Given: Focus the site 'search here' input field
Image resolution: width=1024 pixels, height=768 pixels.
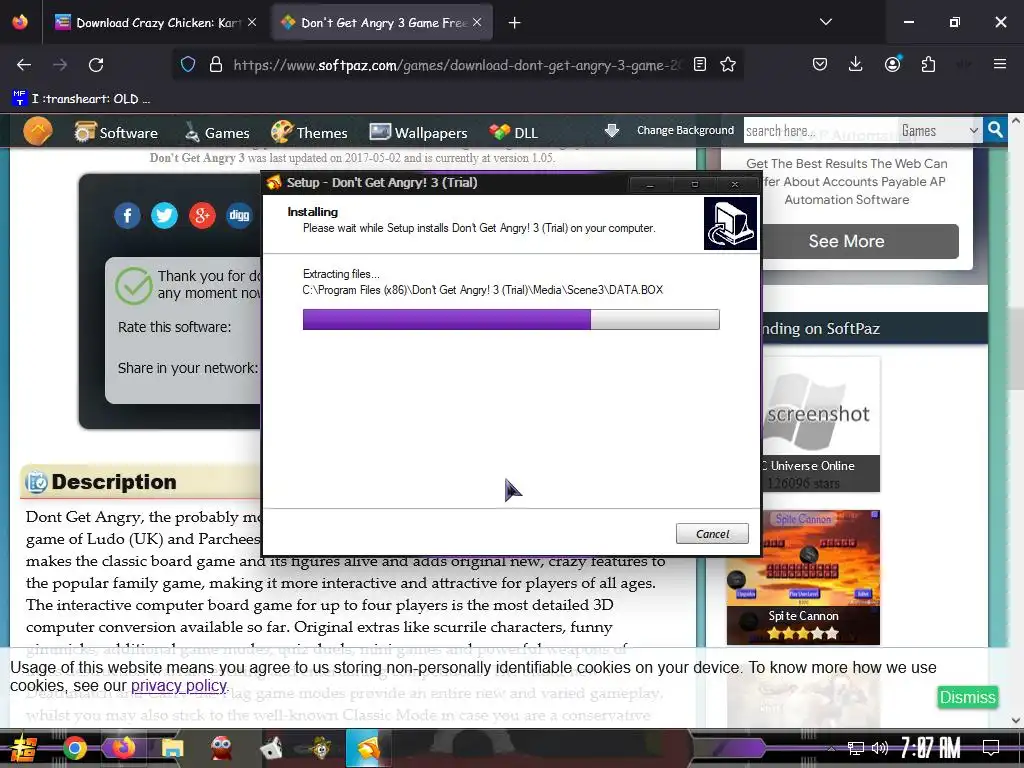Looking at the screenshot, I should tap(820, 131).
